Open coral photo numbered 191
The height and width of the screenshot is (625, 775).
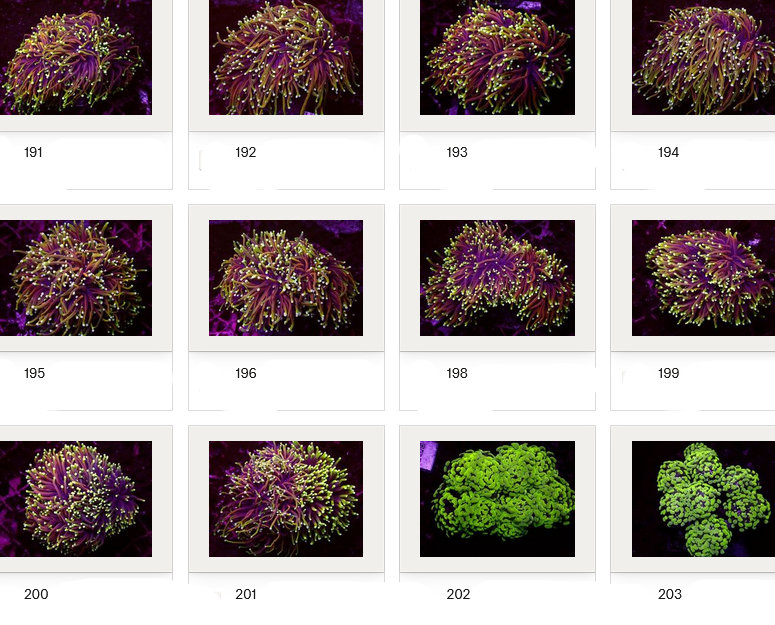[76, 57]
